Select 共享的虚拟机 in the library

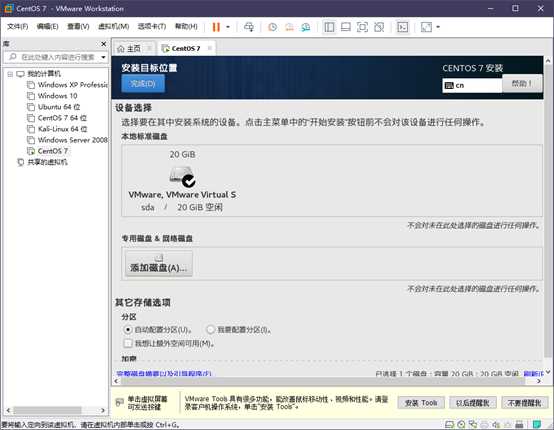(x=42, y=162)
